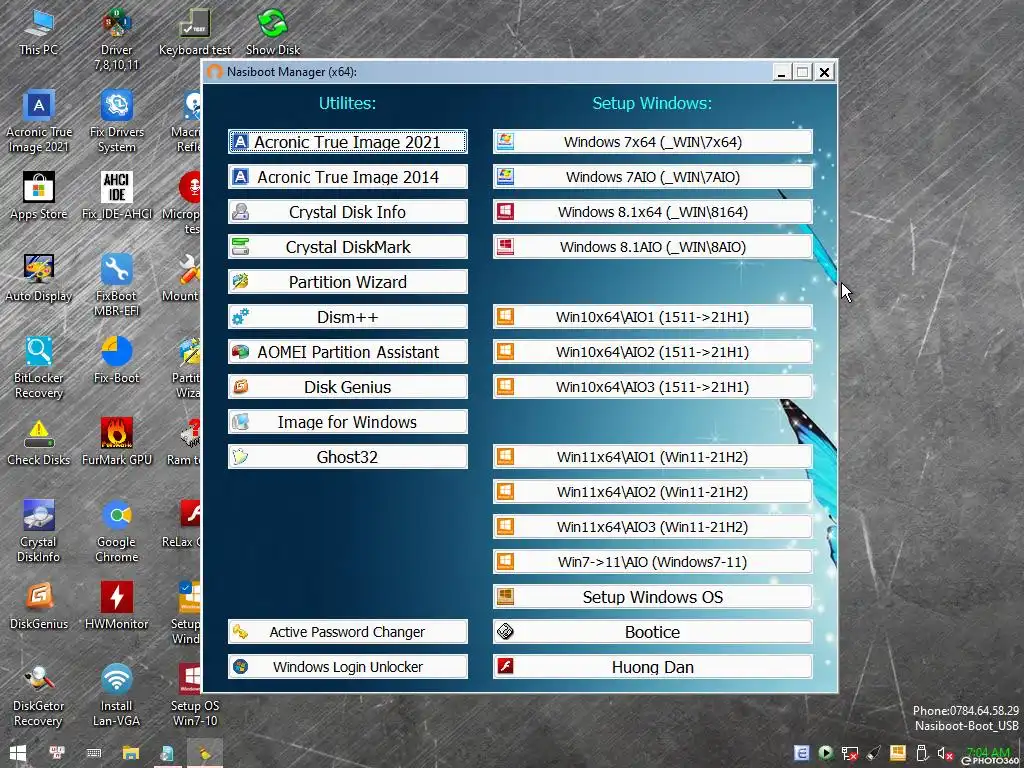This screenshot has width=1024, height=768.
Task: Open AOMEI Partition Assistant
Action: [347, 352]
